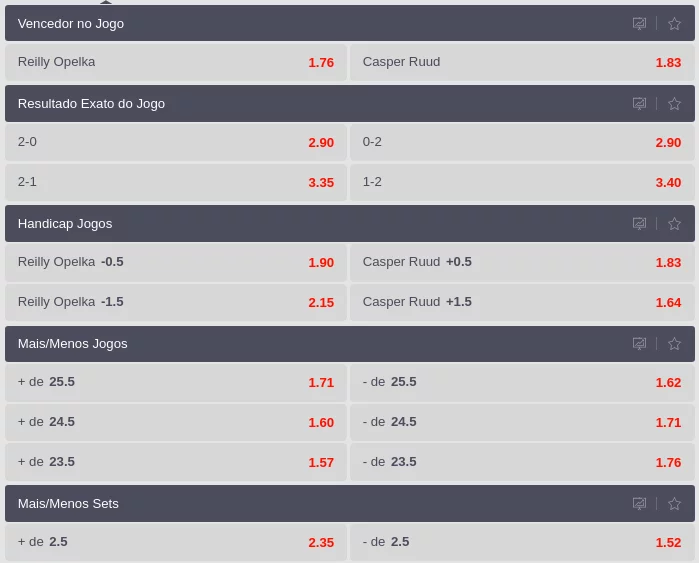Select Reilly Opelka to win at 1.76

176,62
